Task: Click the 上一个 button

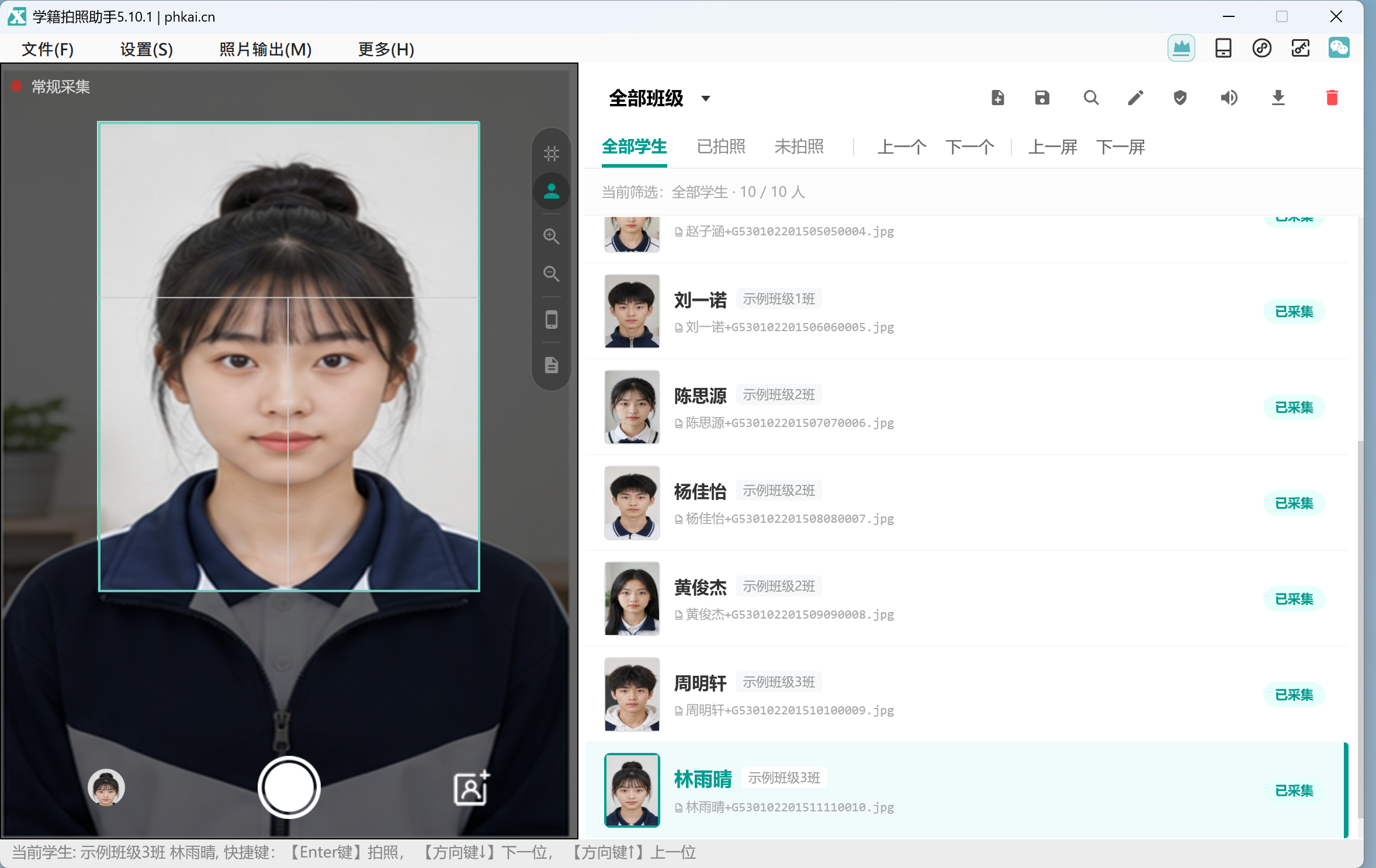Action: pyautogui.click(x=902, y=147)
